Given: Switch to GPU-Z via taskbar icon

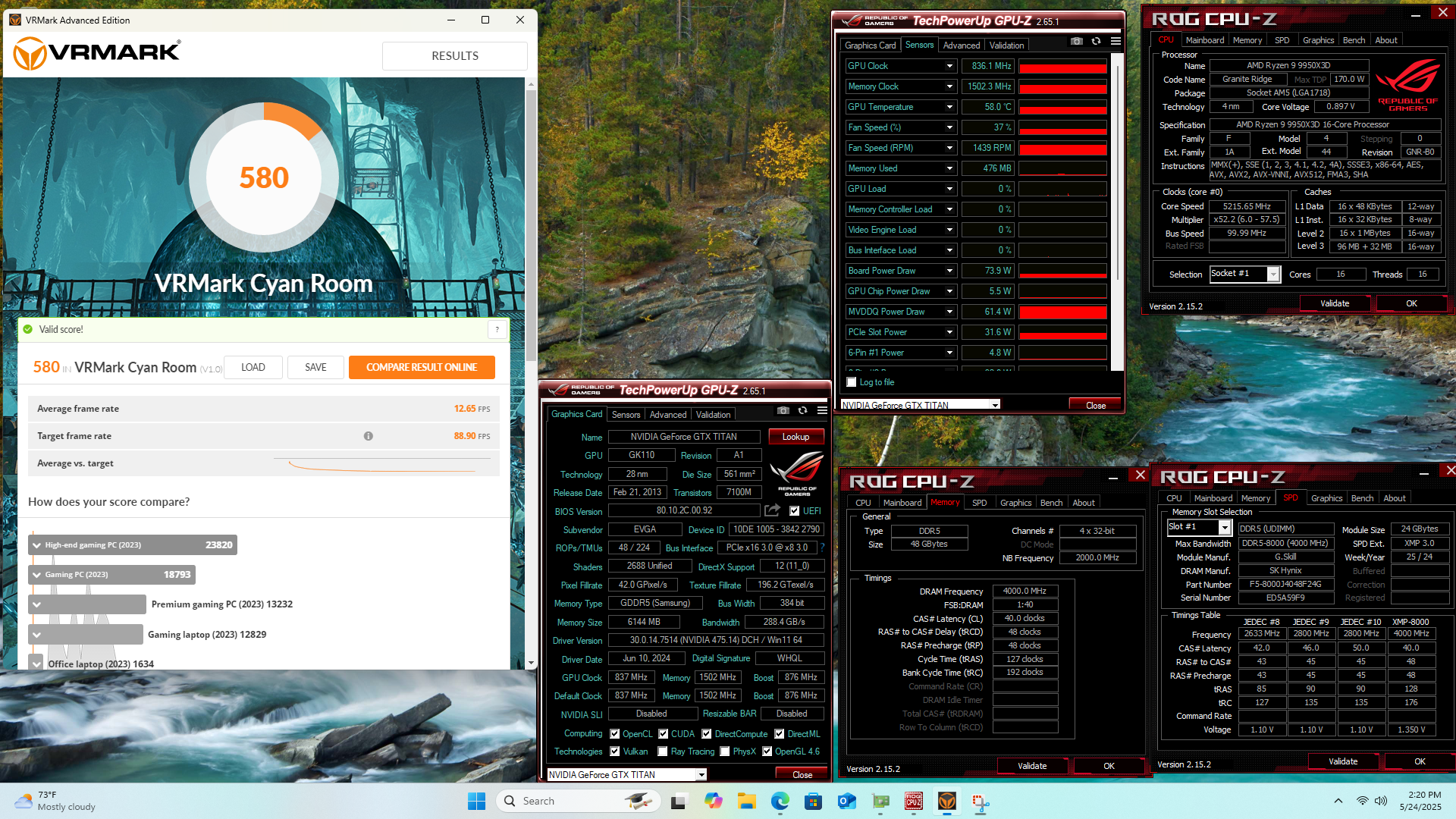Looking at the screenshot, I should pos(880,801).
